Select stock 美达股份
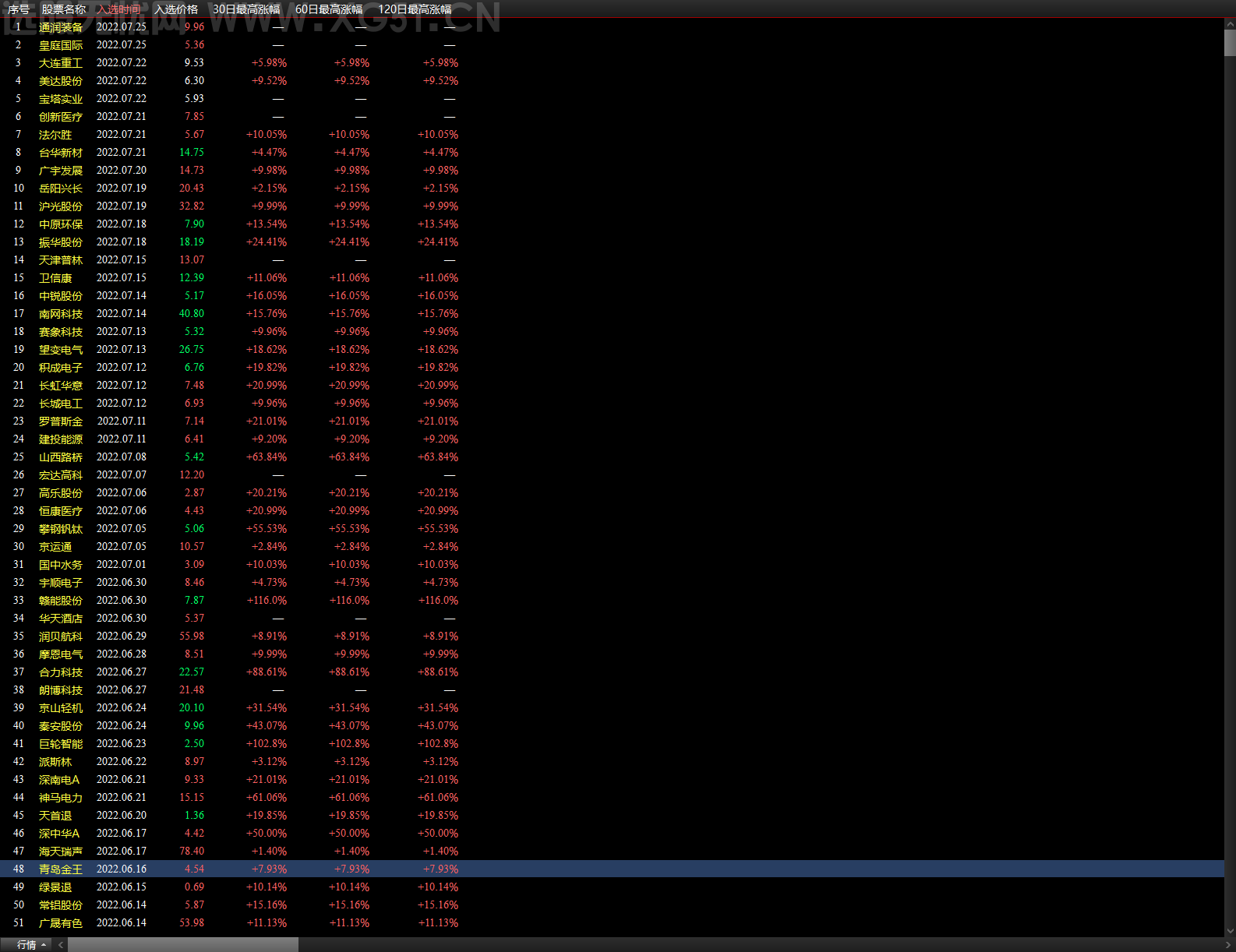Image resolution: width=1236 pixels, height=952 pixels. click(61, 81)
